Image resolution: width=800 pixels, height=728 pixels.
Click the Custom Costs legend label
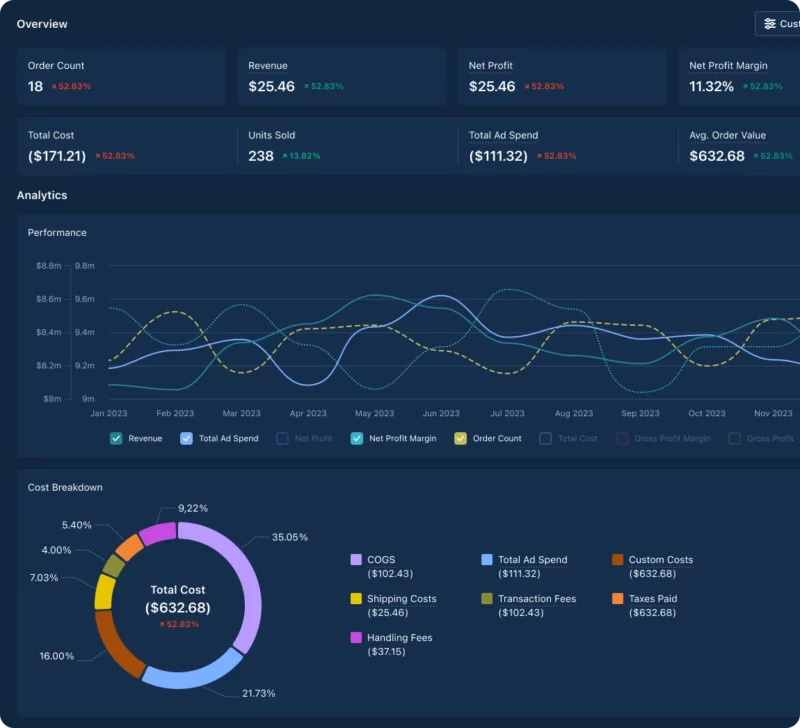pyautogui.click(x=660, y=560)
